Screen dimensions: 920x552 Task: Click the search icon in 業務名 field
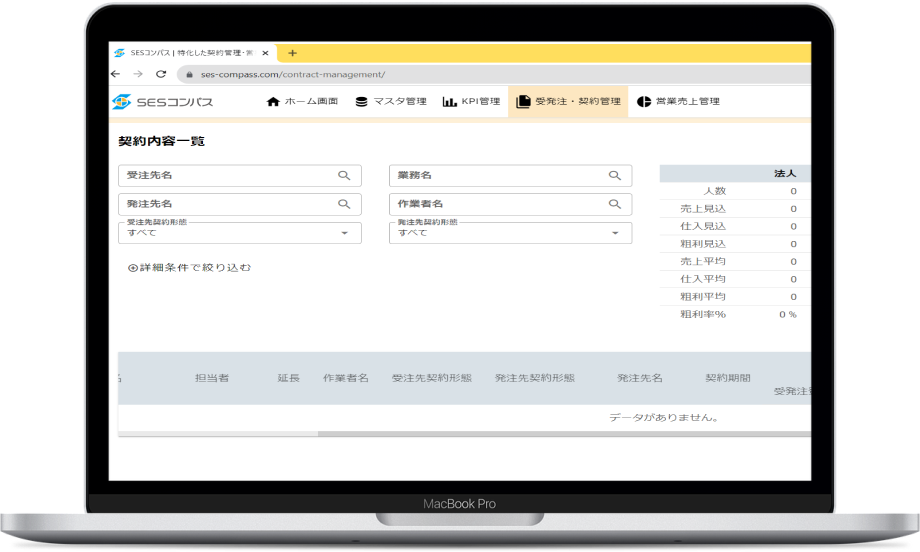pos(615,175)
